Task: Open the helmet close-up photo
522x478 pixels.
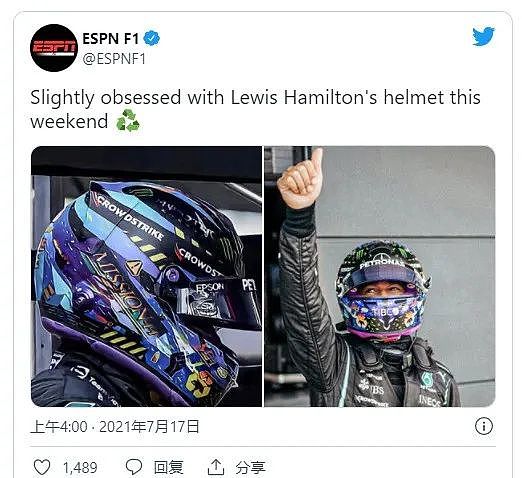Action: click(146, 276)
